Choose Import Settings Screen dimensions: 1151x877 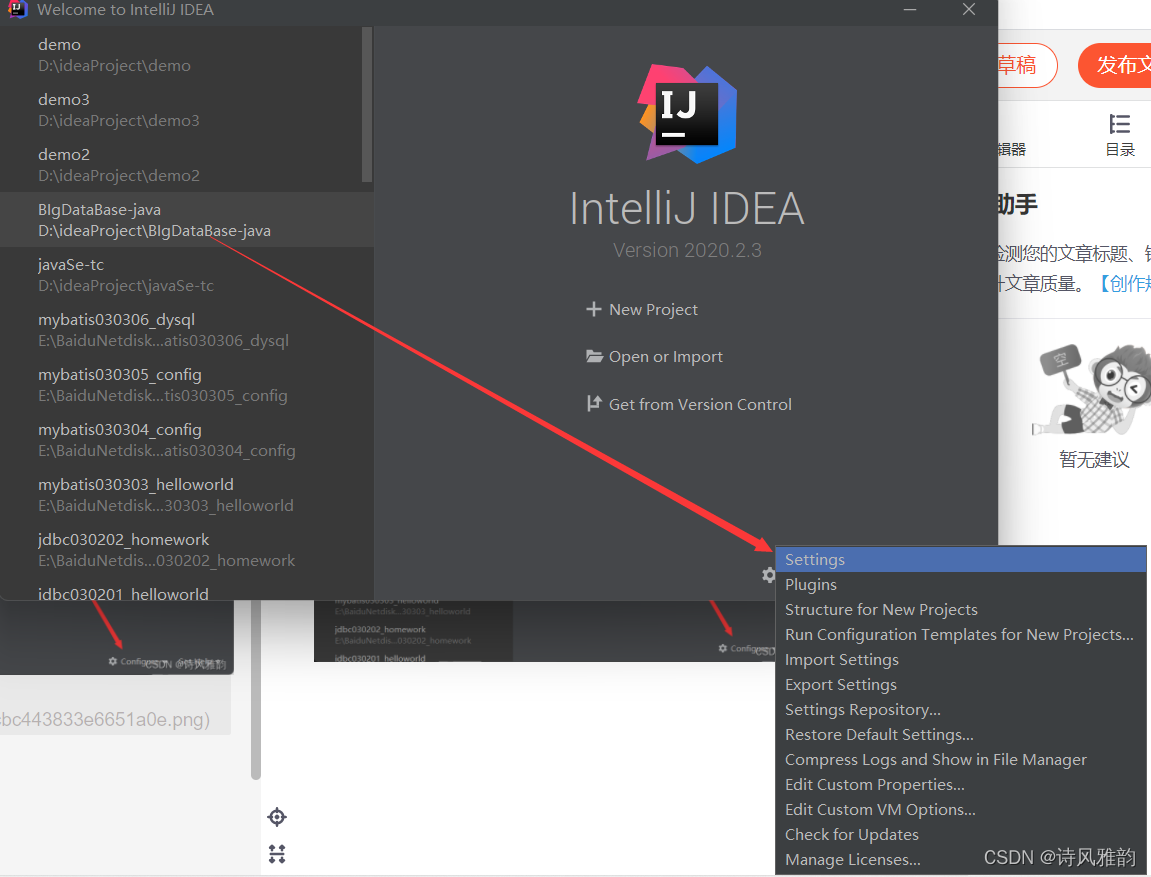(961, 659)
